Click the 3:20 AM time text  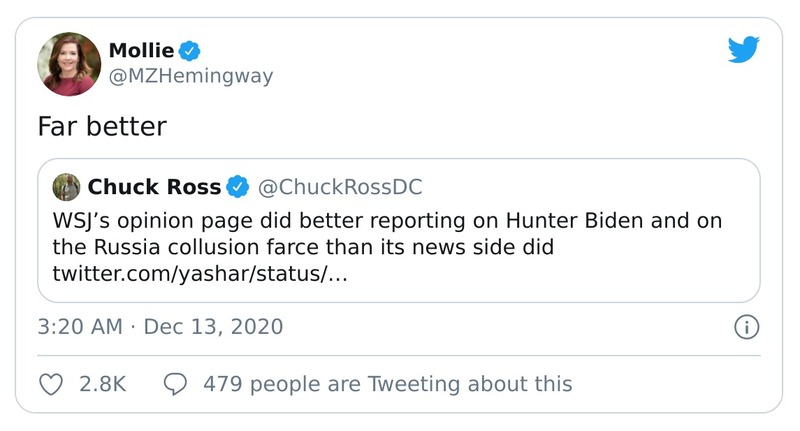point(78,327)
